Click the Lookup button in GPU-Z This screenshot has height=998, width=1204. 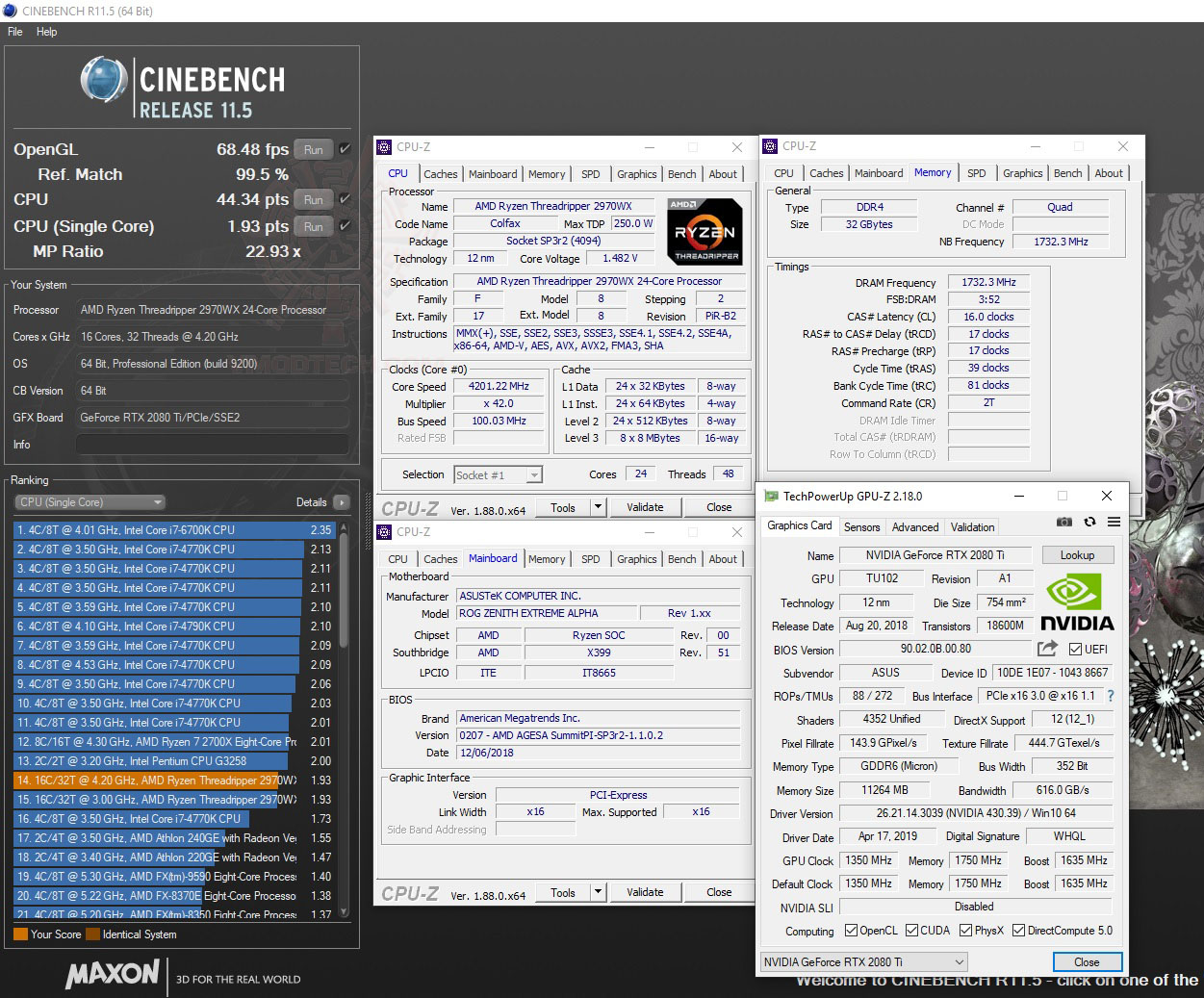(1077, 554)
